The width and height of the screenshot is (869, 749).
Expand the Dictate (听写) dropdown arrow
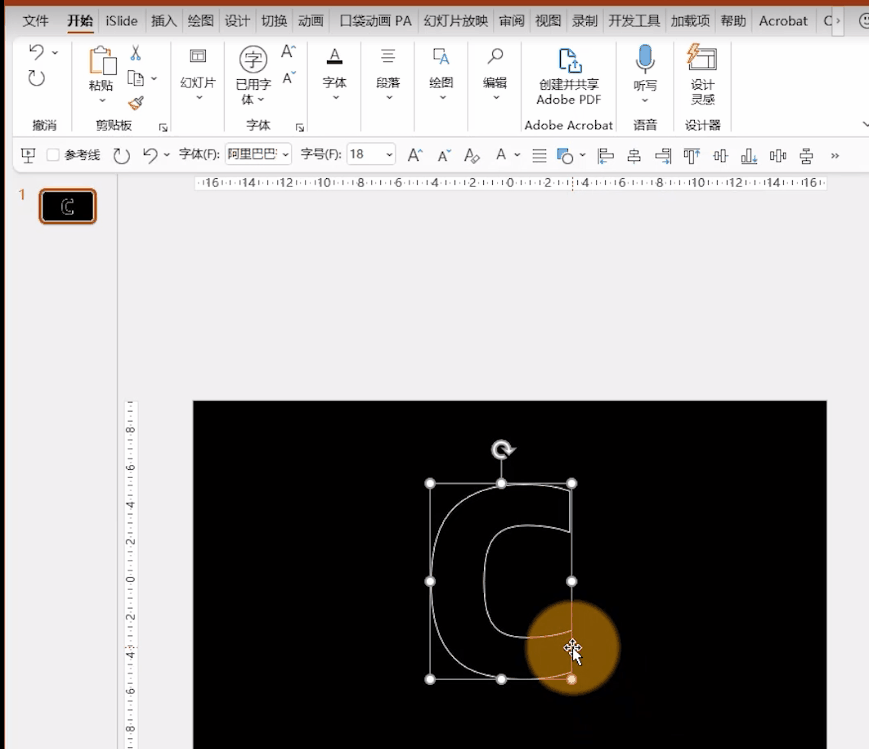(x=645, y=100)
